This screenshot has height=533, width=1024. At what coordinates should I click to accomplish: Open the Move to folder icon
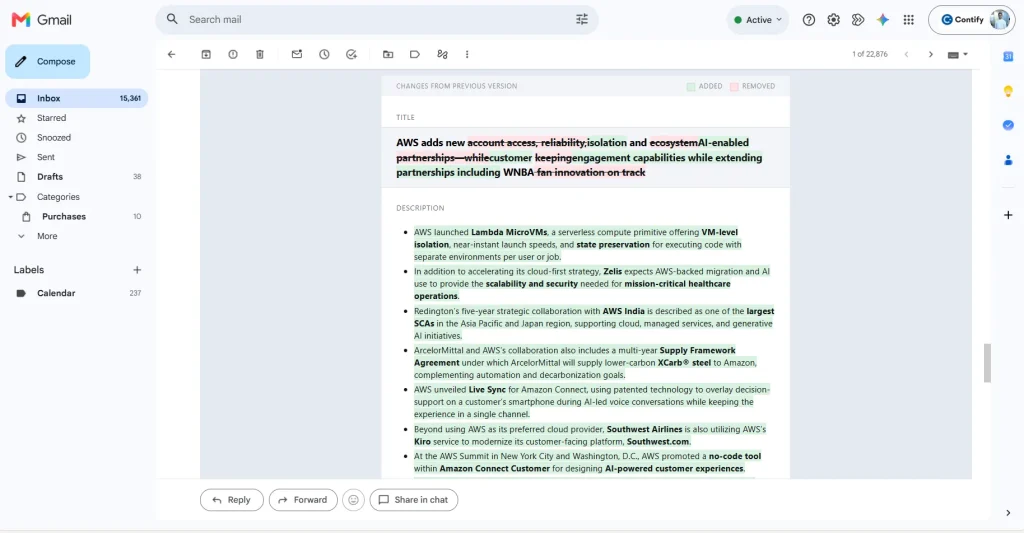point(388,54)
